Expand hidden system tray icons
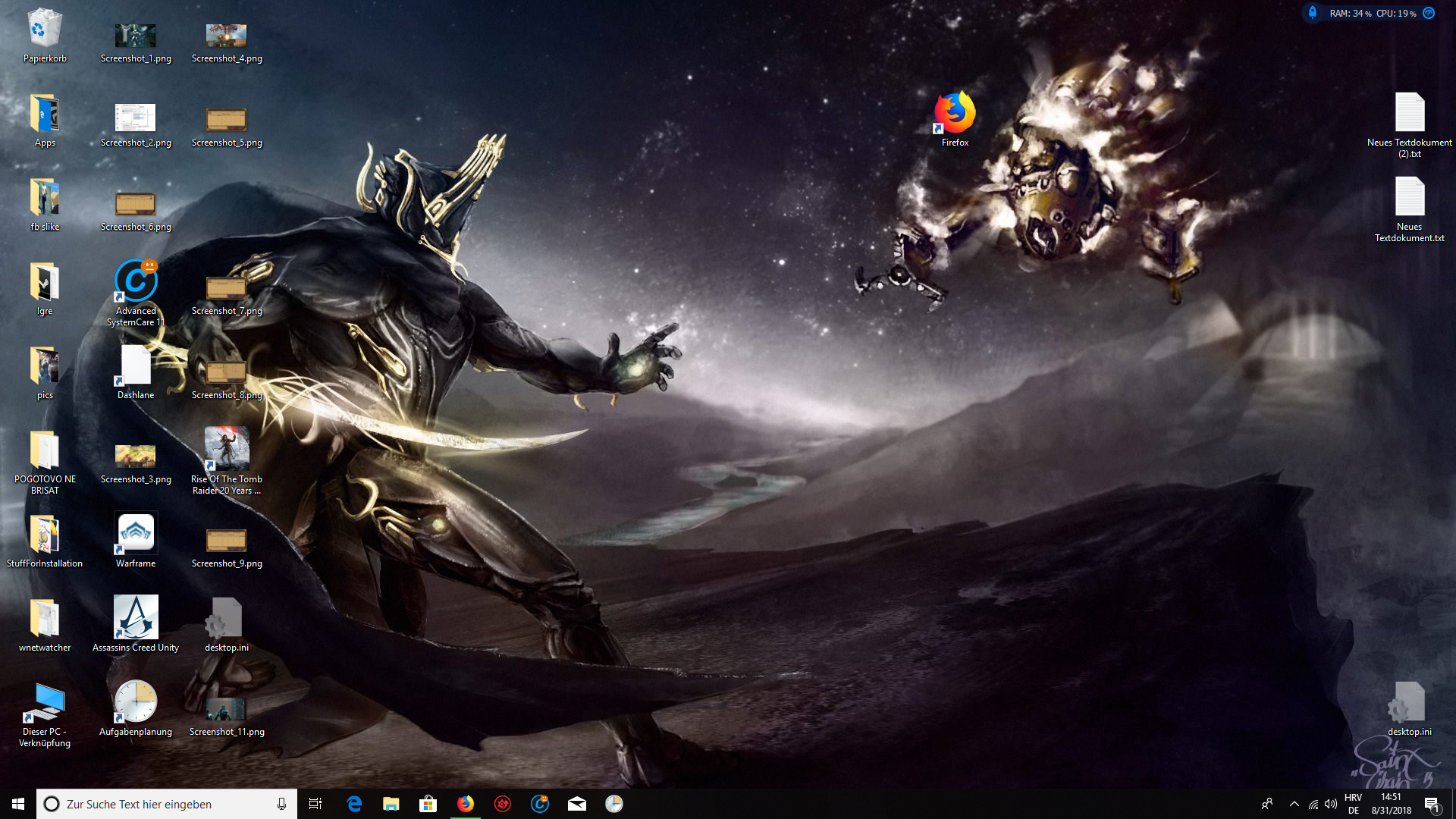The image size is (1456, 819). pyautogui.click(x=1294, y=804)
